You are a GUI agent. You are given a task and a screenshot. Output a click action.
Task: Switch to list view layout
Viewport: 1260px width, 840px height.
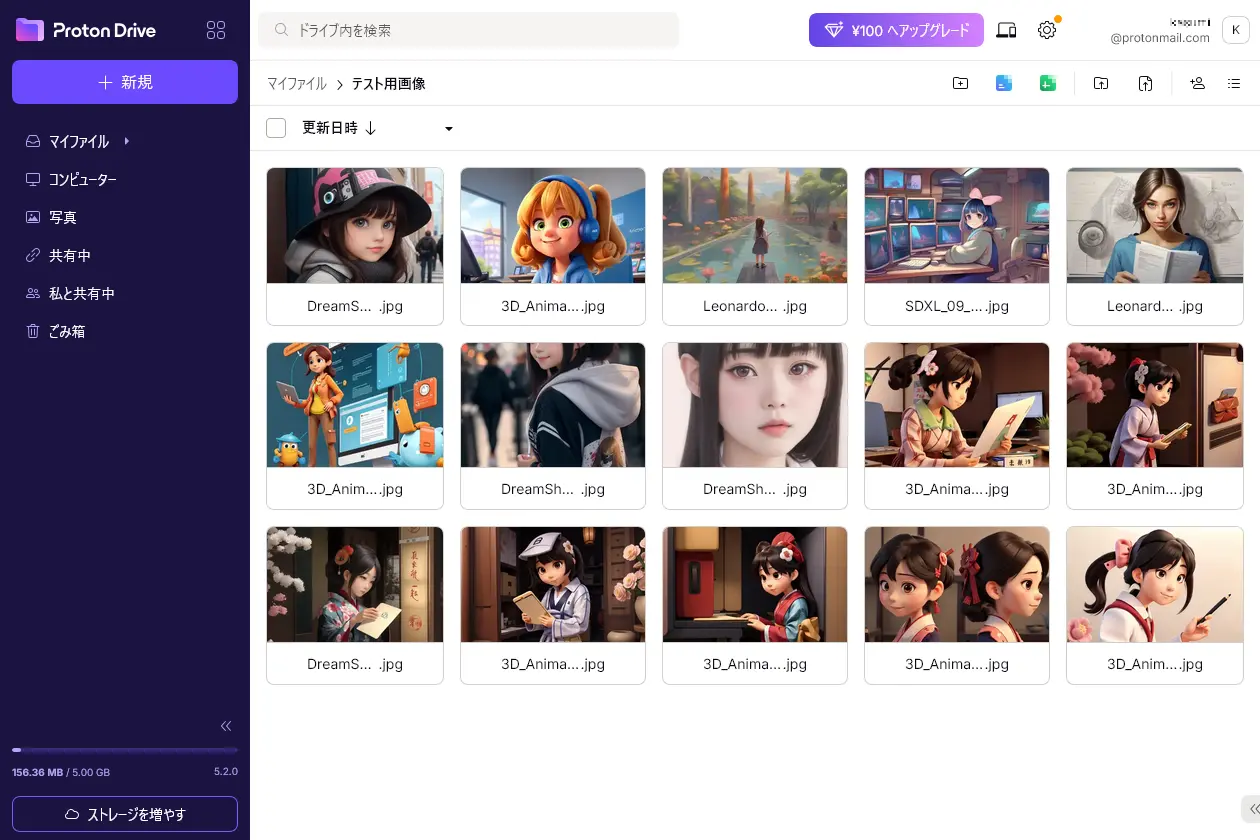coord(1234,84)
